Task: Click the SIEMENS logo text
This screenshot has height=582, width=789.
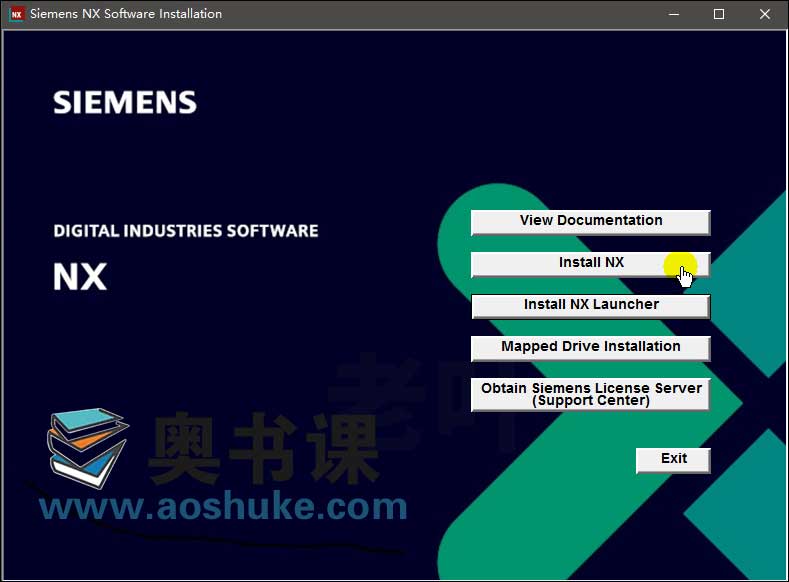Action: 125,102
